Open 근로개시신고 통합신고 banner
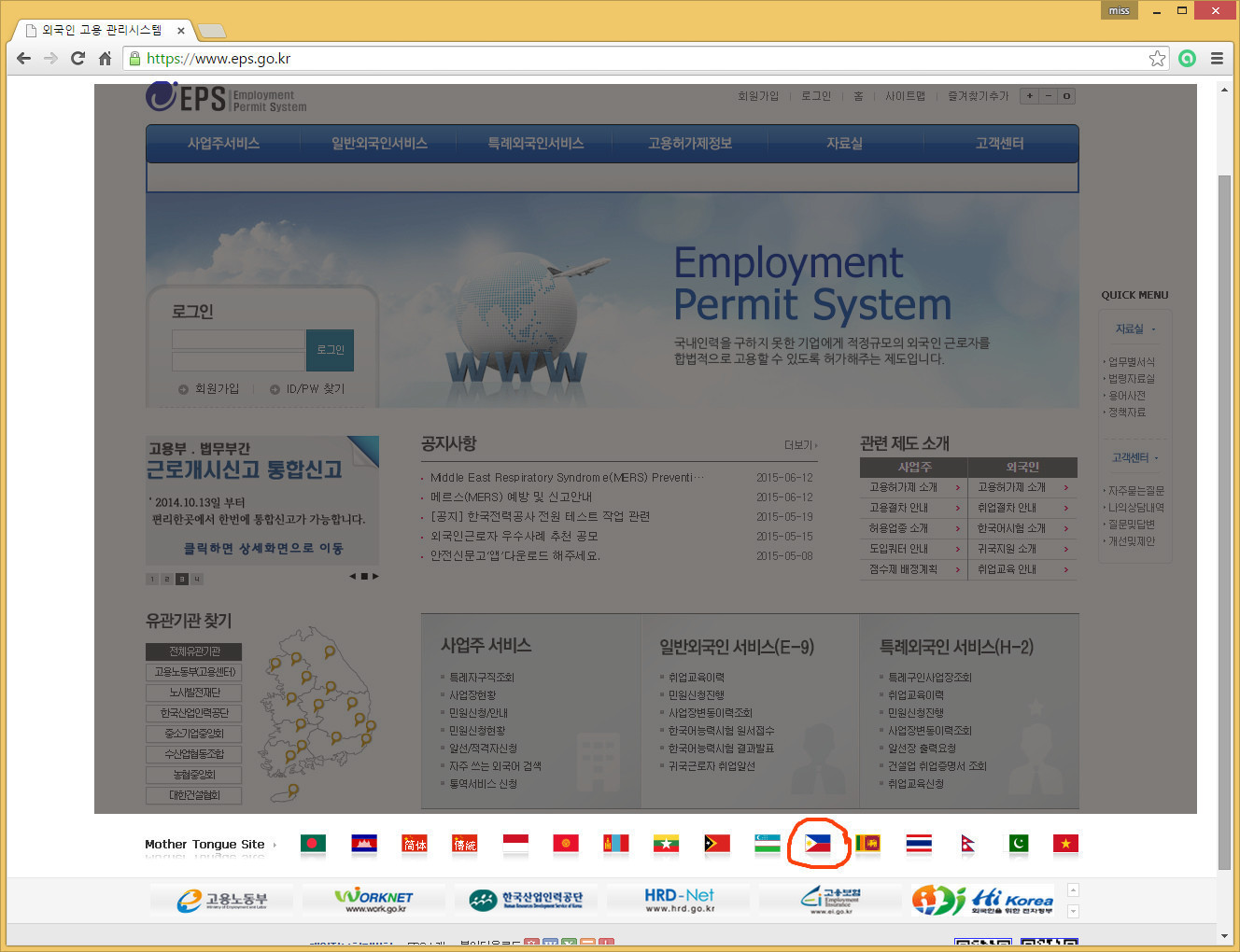 click(x=262, y=498)
